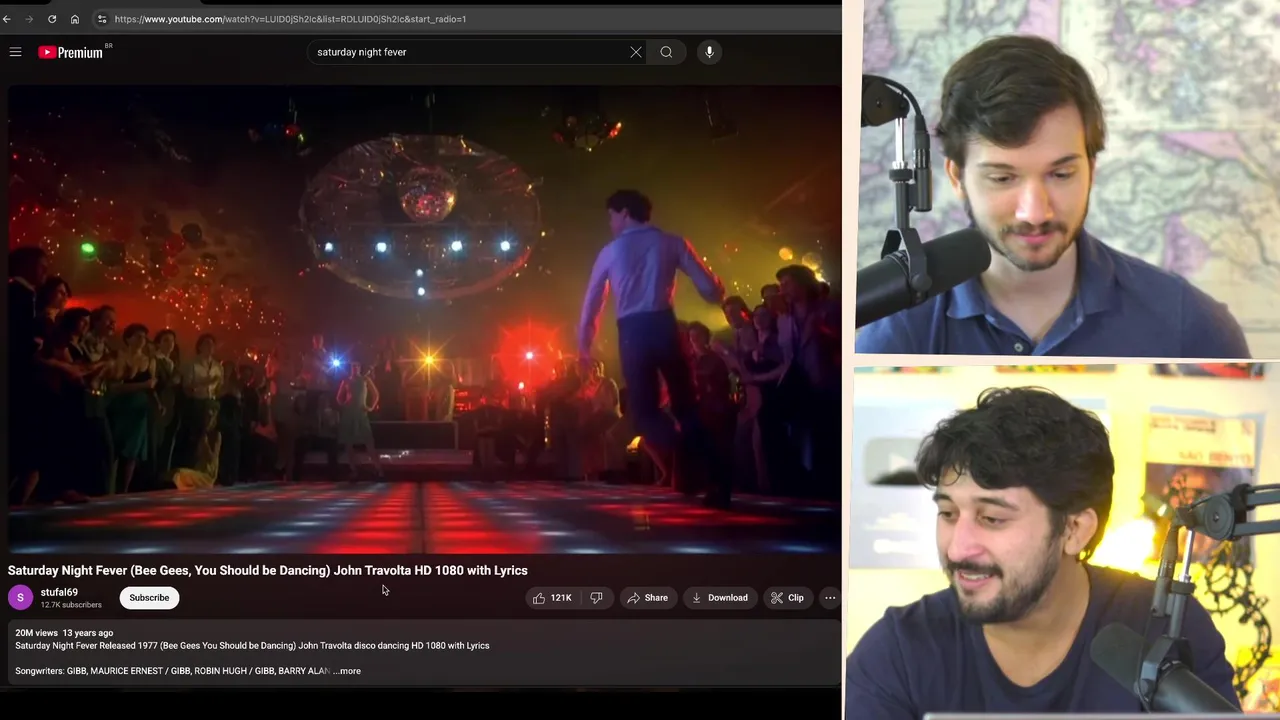1280x720 pixels.
Task: Open the video title text
Action: click(x=267, y=570)
